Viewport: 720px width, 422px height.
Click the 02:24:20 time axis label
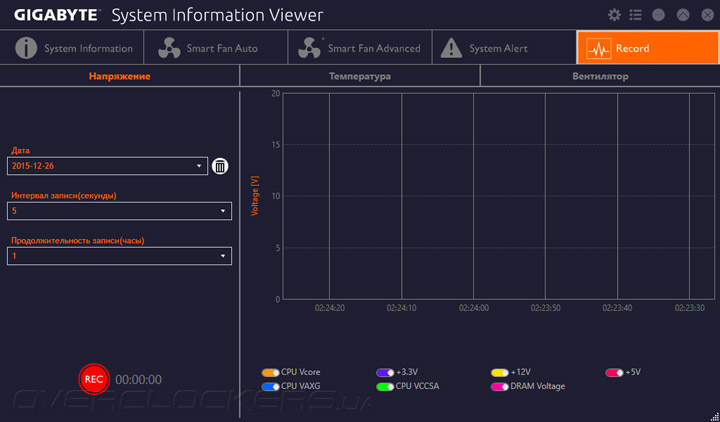coord(330,308)
